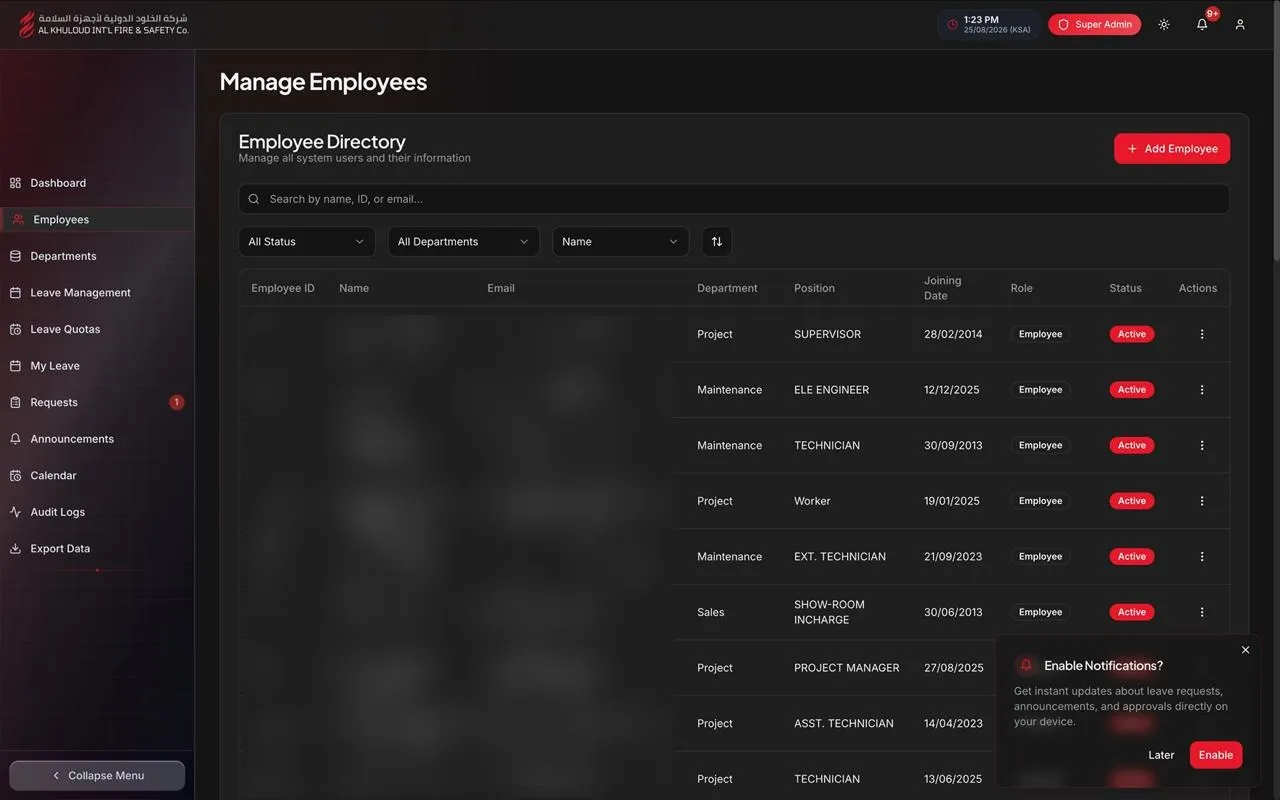Open the user profile icon in header
Screen dimensions: 1280x800
1240,24
